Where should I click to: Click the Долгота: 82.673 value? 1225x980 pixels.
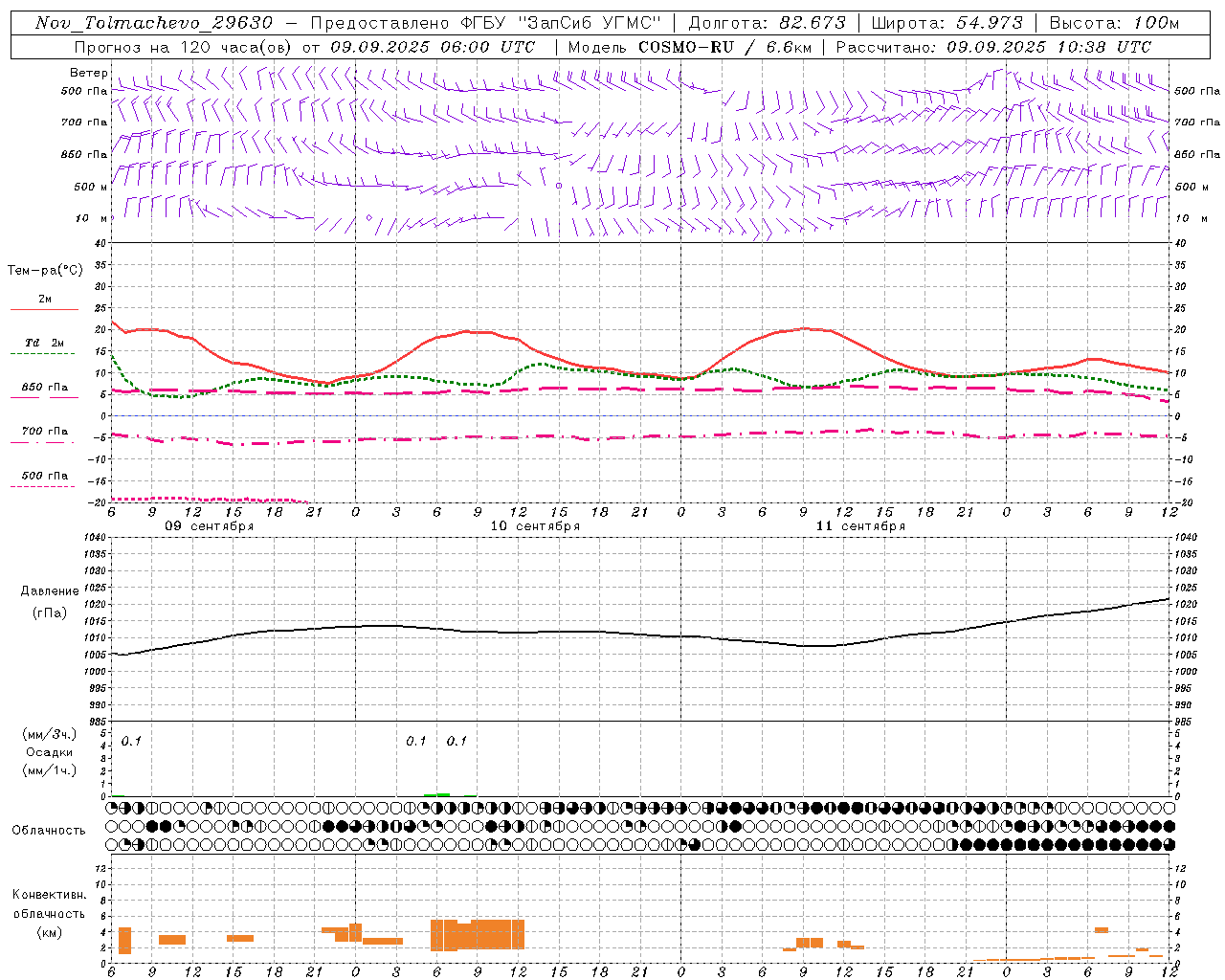pos(767,23)
